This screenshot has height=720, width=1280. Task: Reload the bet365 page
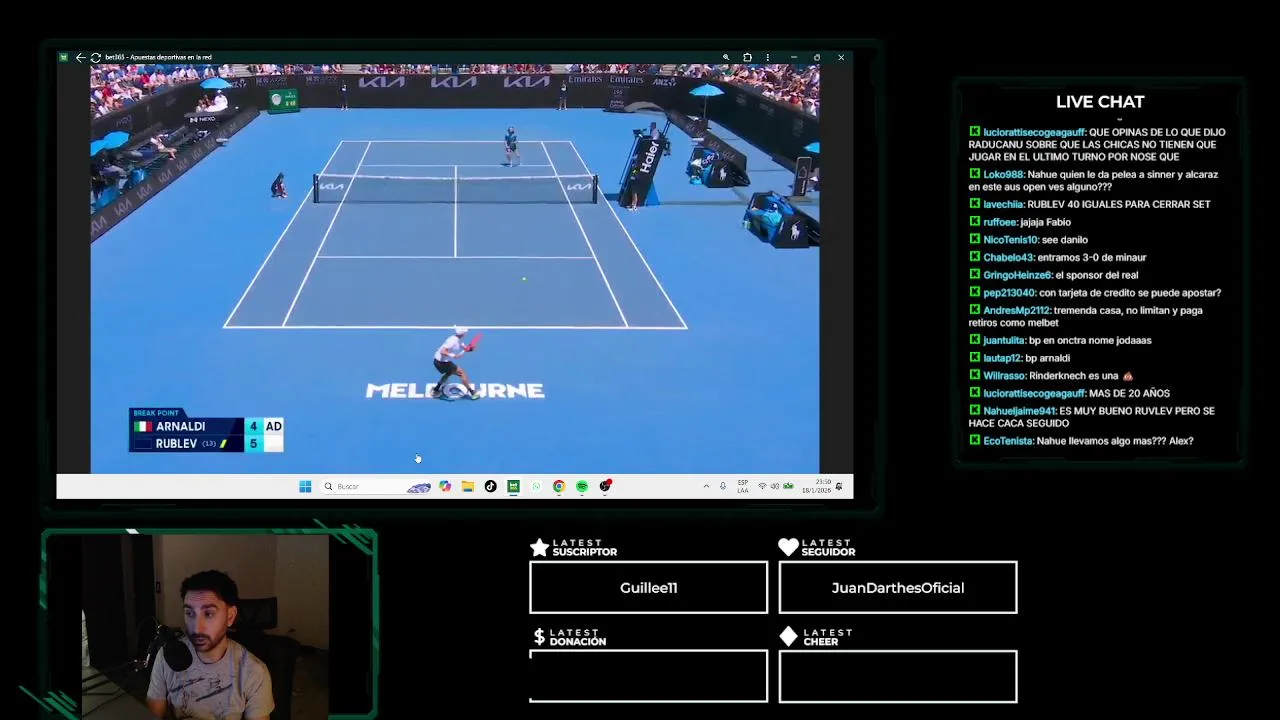pyautogui.click(x=95, y=57)
